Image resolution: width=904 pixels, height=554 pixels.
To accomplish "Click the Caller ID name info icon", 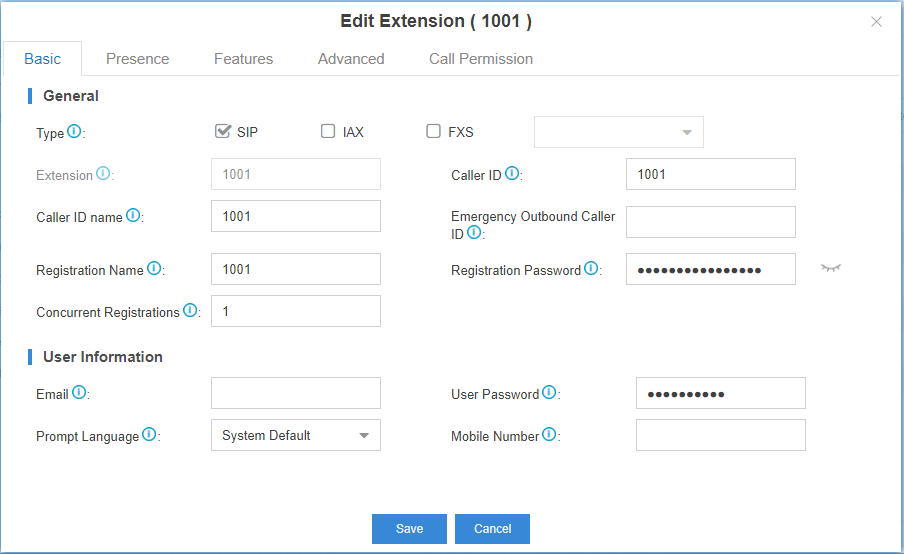I will pyautogui.click(x=133, y=216).
